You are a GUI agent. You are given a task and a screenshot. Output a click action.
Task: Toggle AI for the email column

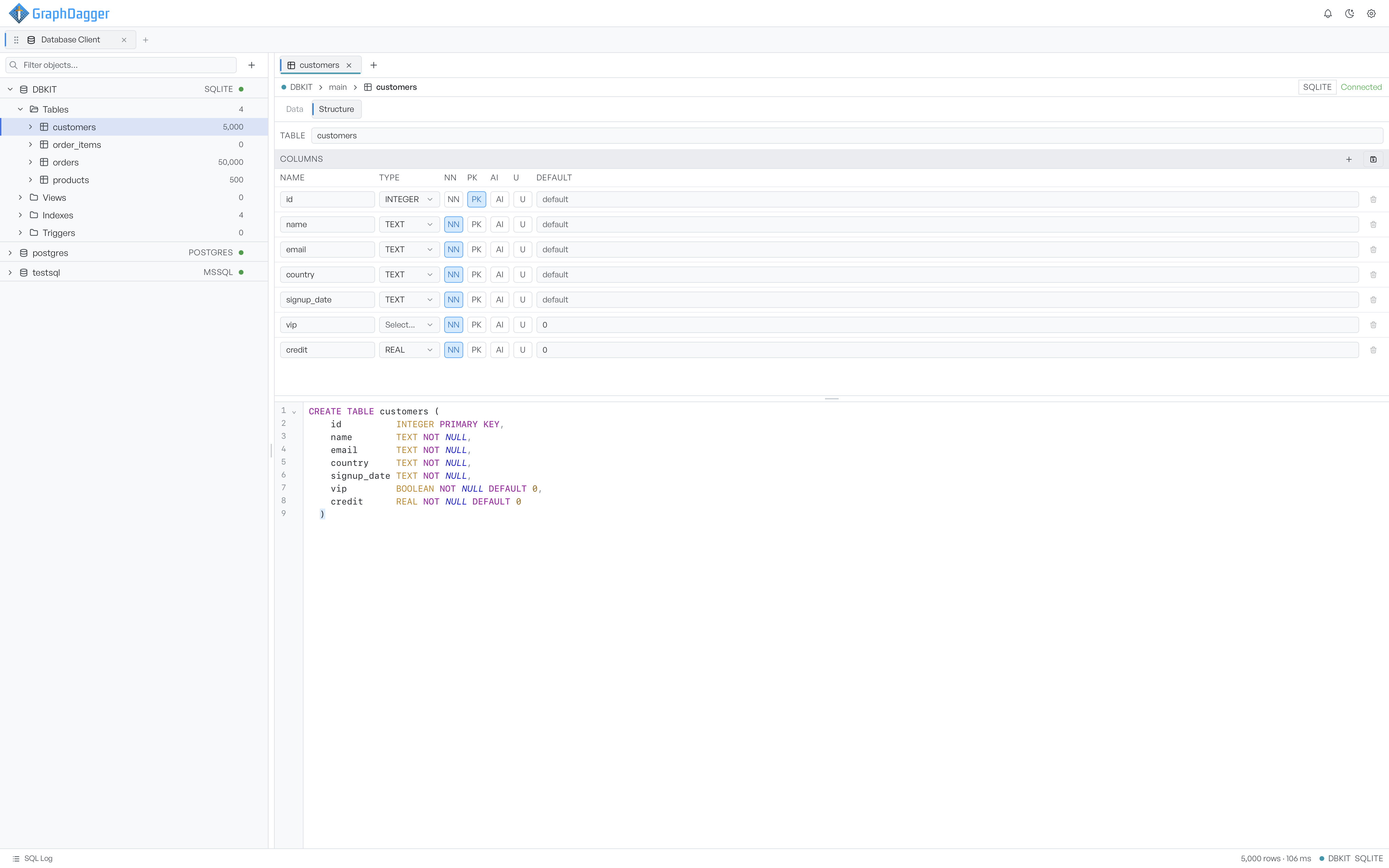click(500, 250)
